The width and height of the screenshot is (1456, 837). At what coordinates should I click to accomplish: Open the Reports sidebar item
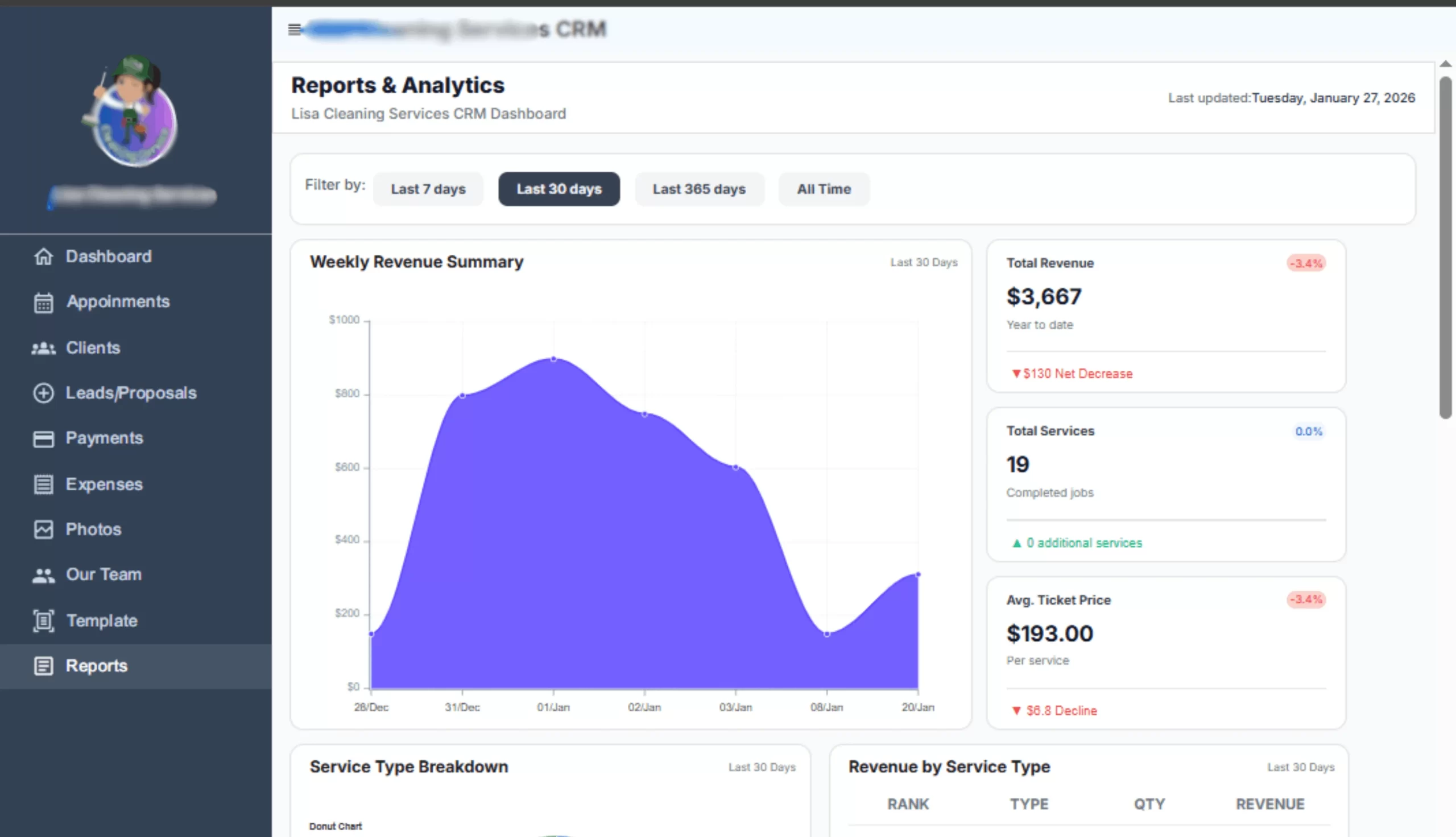[x=96, y=666]
